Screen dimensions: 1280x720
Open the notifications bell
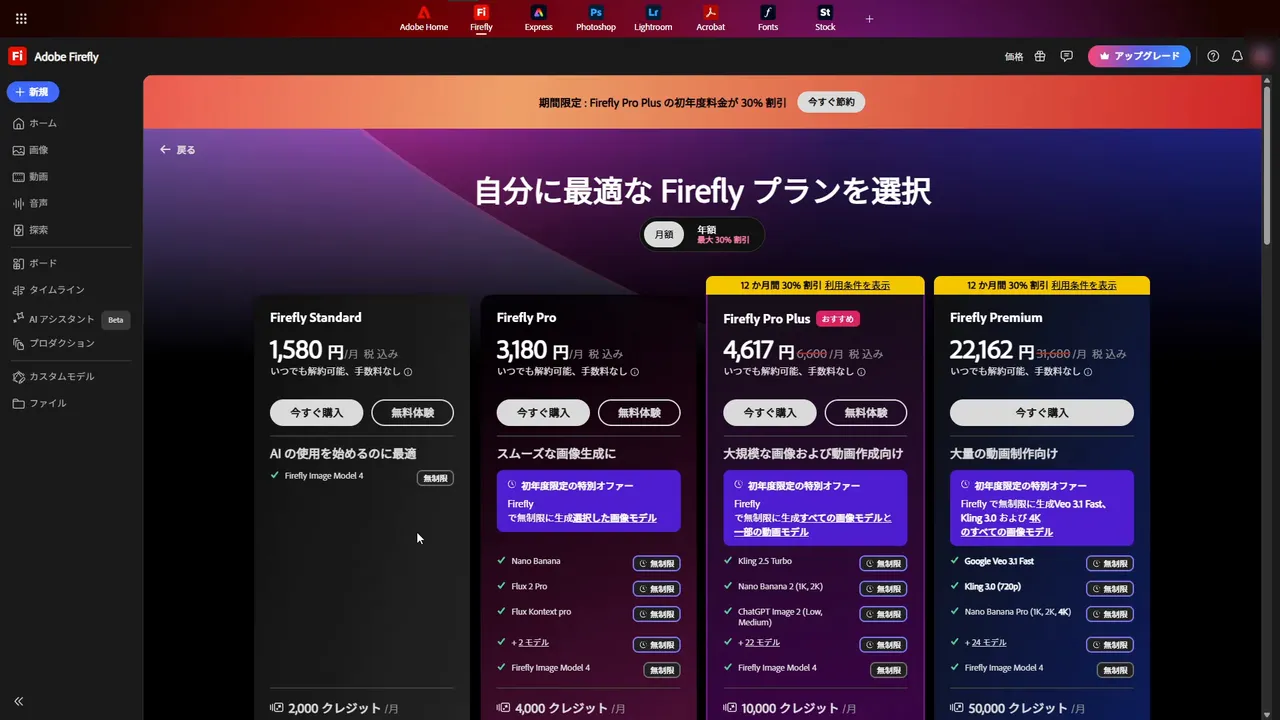point(1237,57)
